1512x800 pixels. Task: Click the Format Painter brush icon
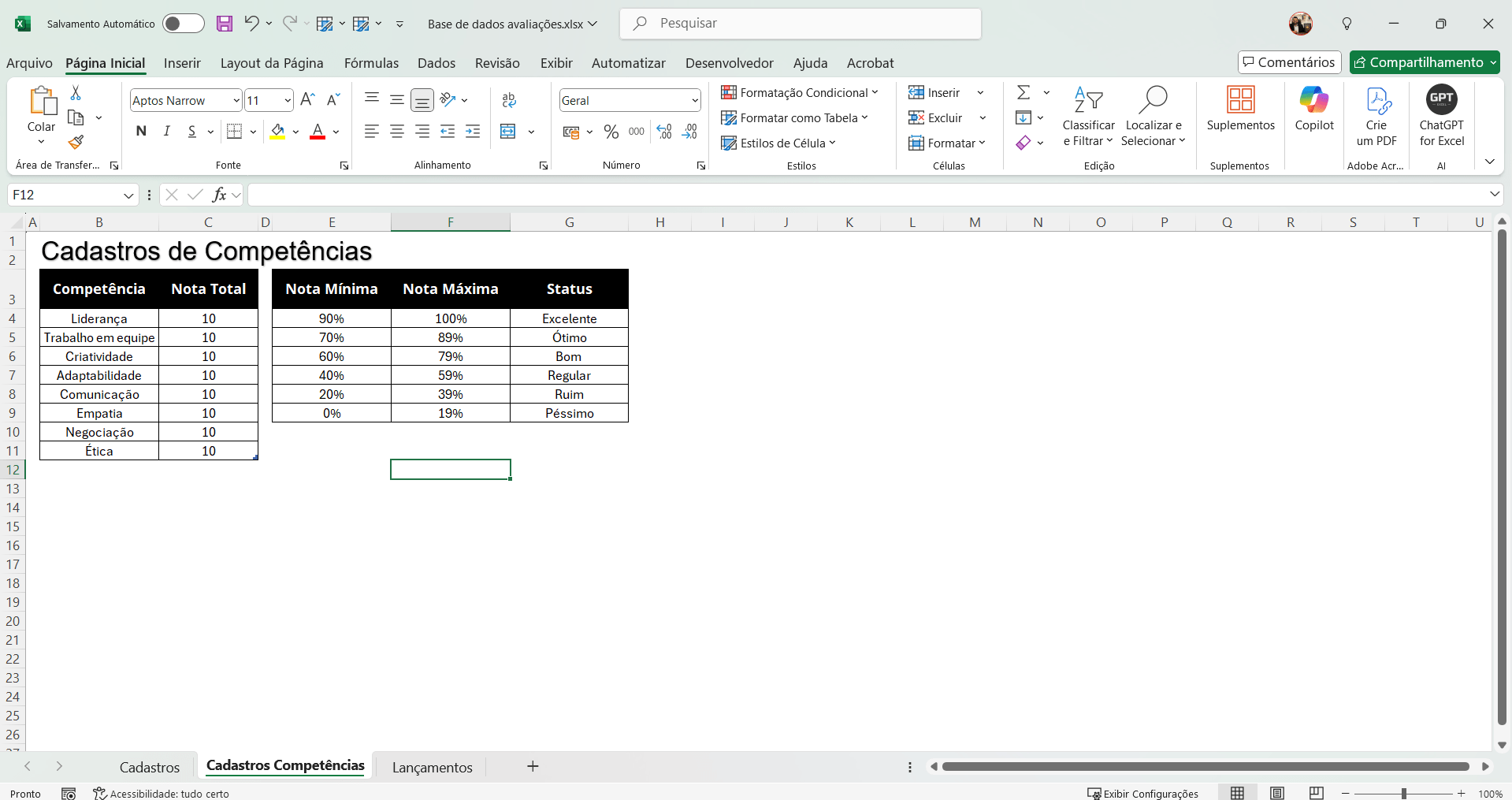76,142
